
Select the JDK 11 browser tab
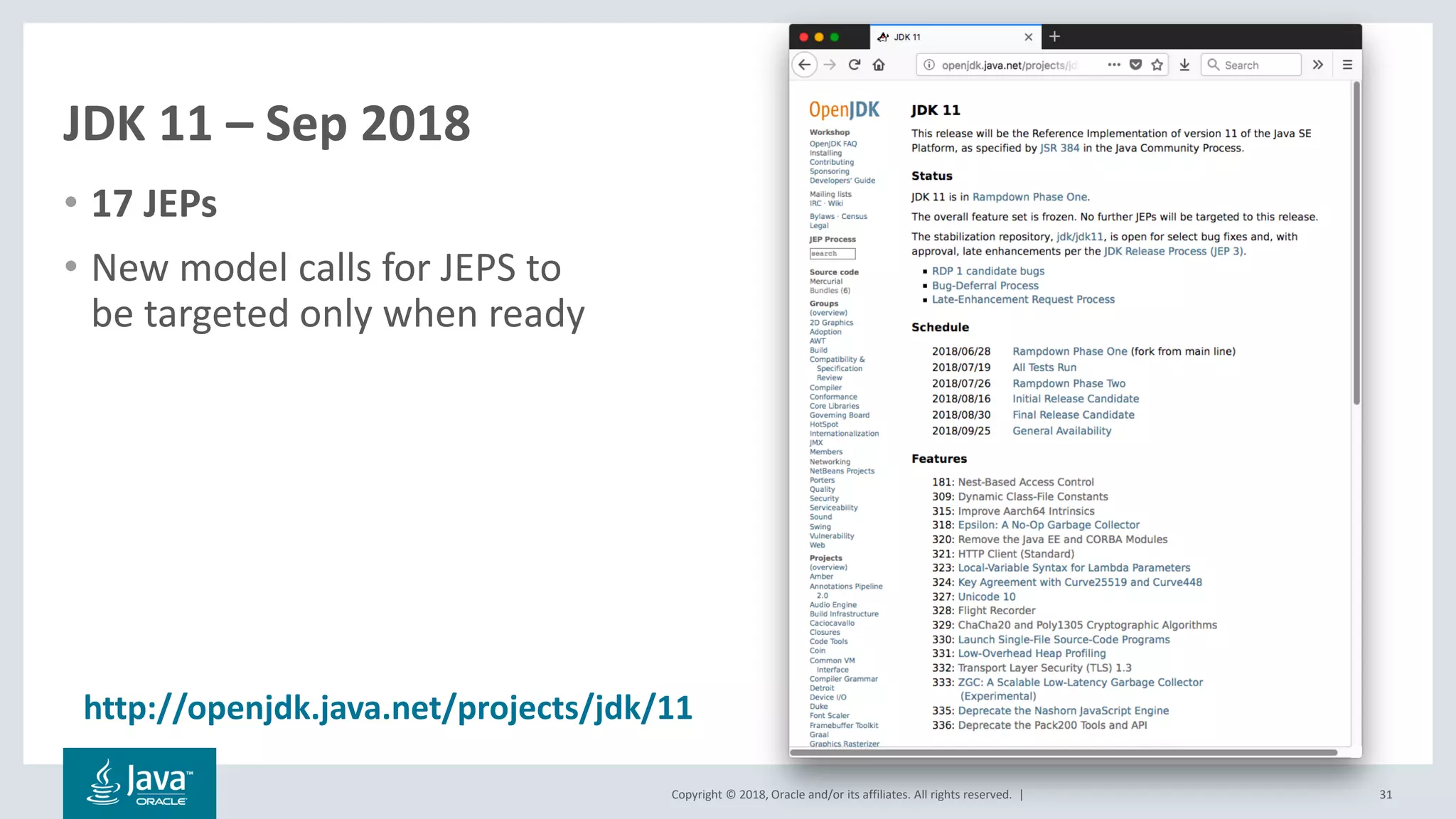[x=955, y=37]
